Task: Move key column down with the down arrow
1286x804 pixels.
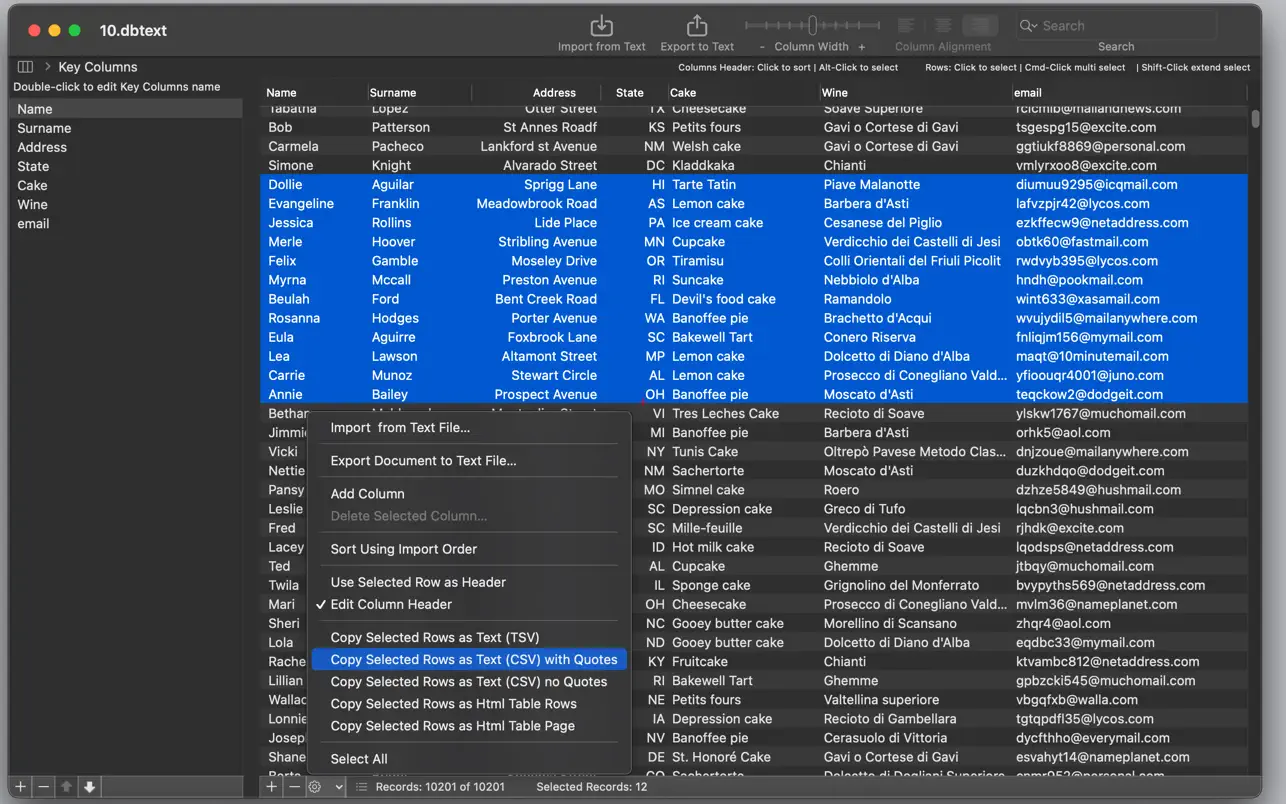Action: pyautogui.click(x=89, y=787)
